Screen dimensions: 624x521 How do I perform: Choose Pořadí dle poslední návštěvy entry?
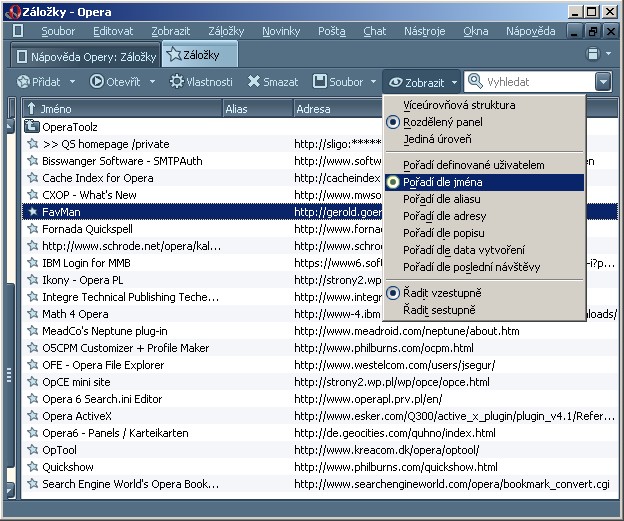coord(484,267)
